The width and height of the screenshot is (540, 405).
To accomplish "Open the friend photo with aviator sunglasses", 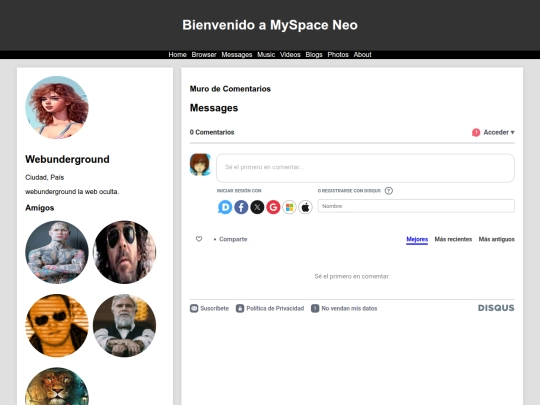I will (124, 252).
